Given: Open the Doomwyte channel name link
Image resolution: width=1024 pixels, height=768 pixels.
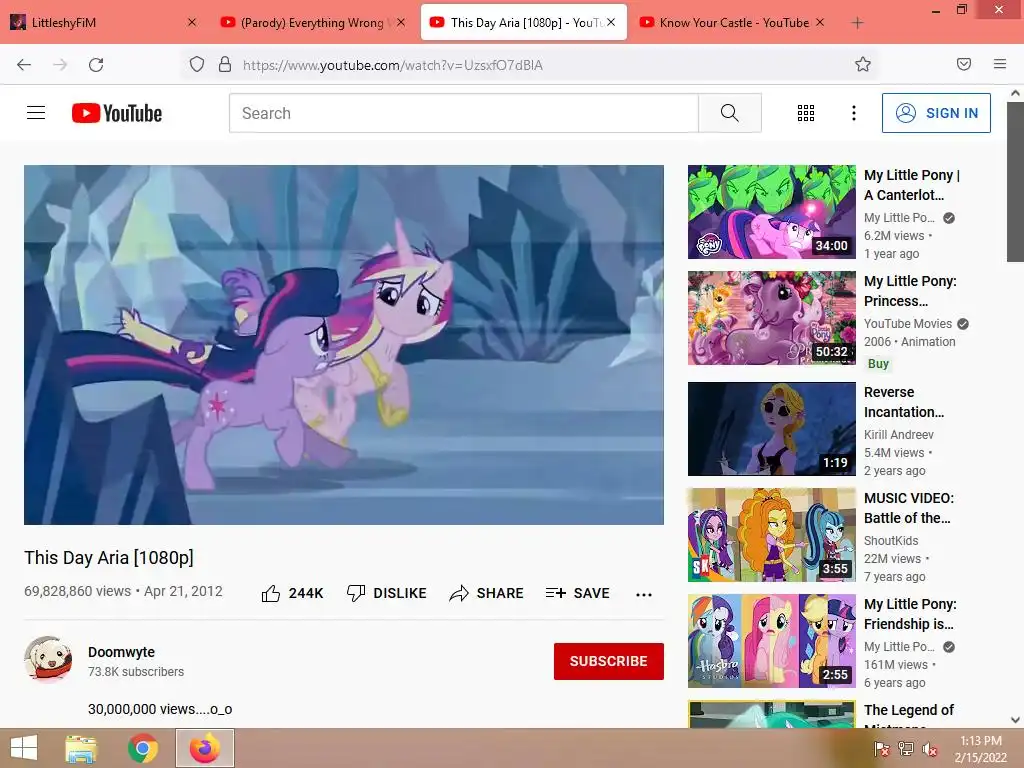Looking at the screenshot, I should [x=121, y=652].
